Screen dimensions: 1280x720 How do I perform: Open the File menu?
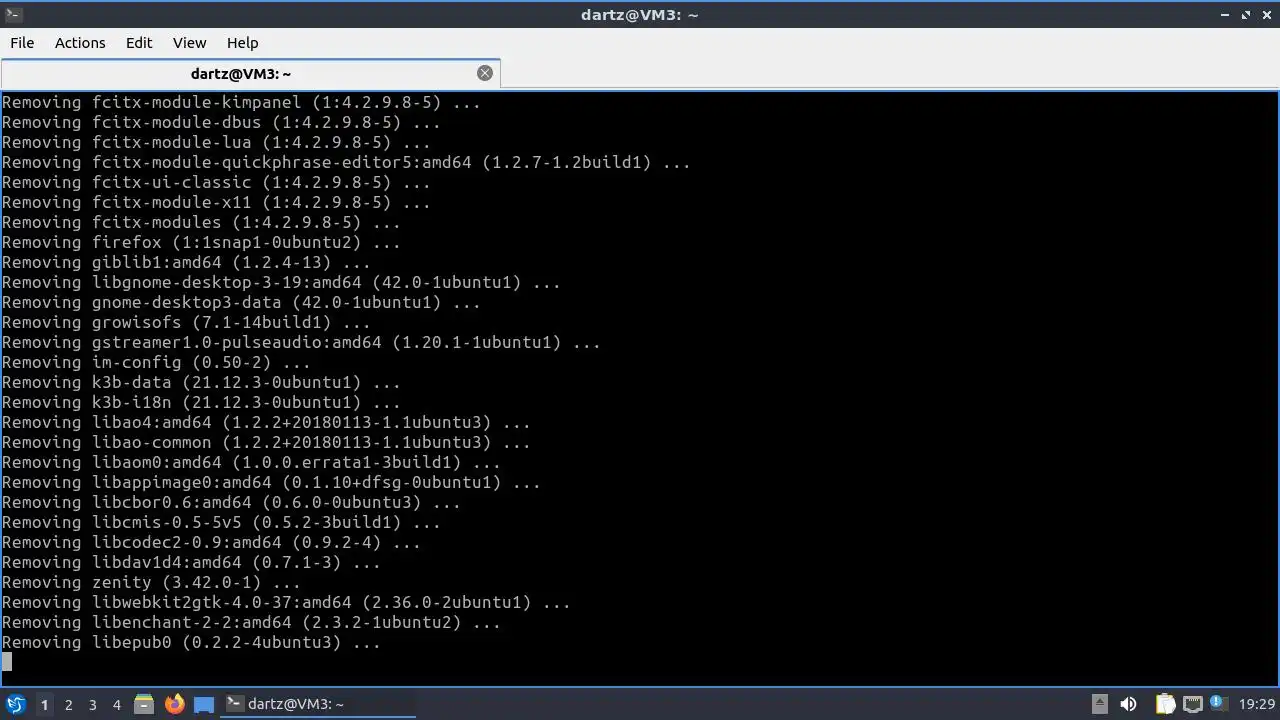tap(22, 43)
